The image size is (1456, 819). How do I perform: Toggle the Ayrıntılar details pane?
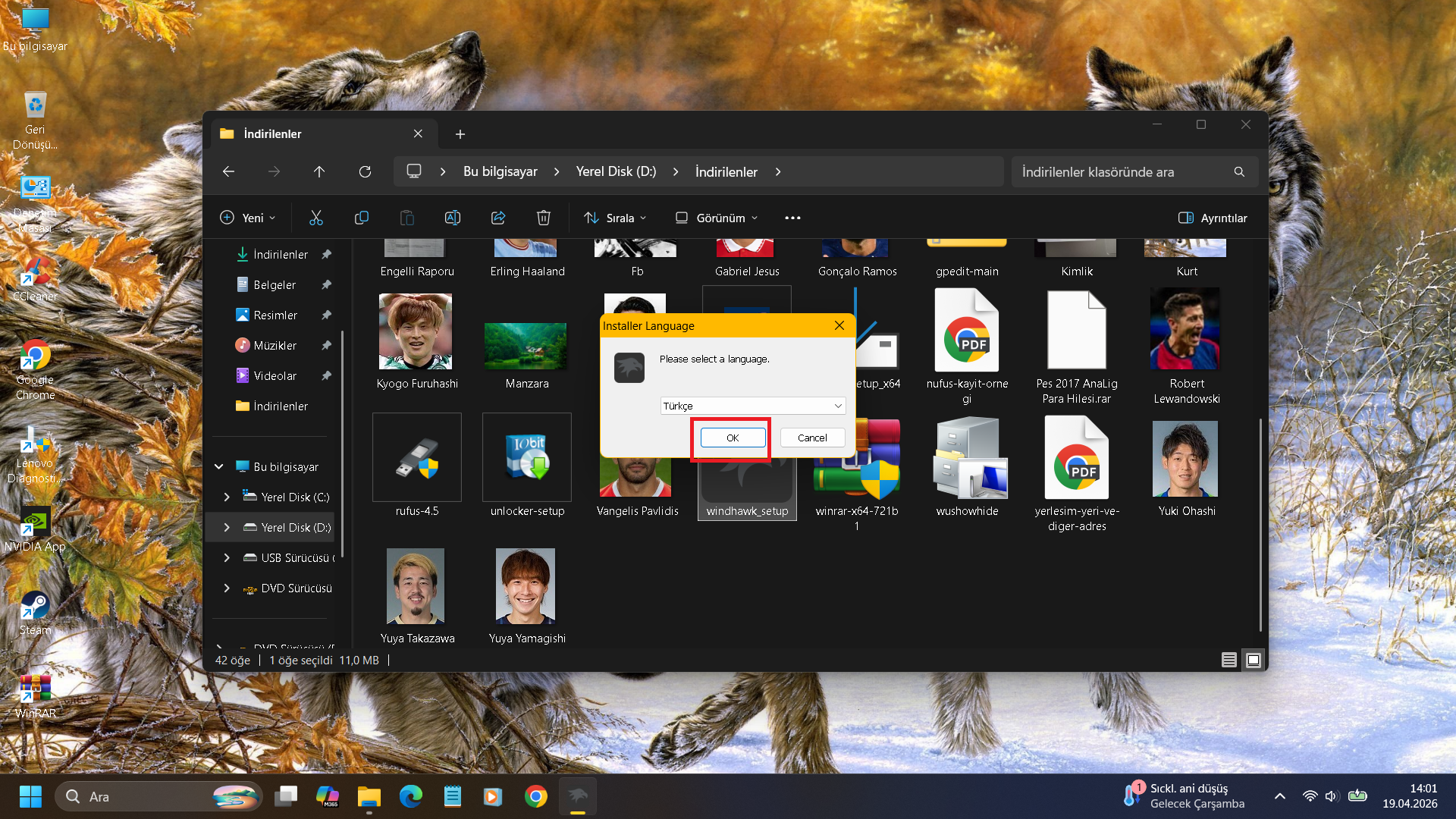coord(1213,218)
